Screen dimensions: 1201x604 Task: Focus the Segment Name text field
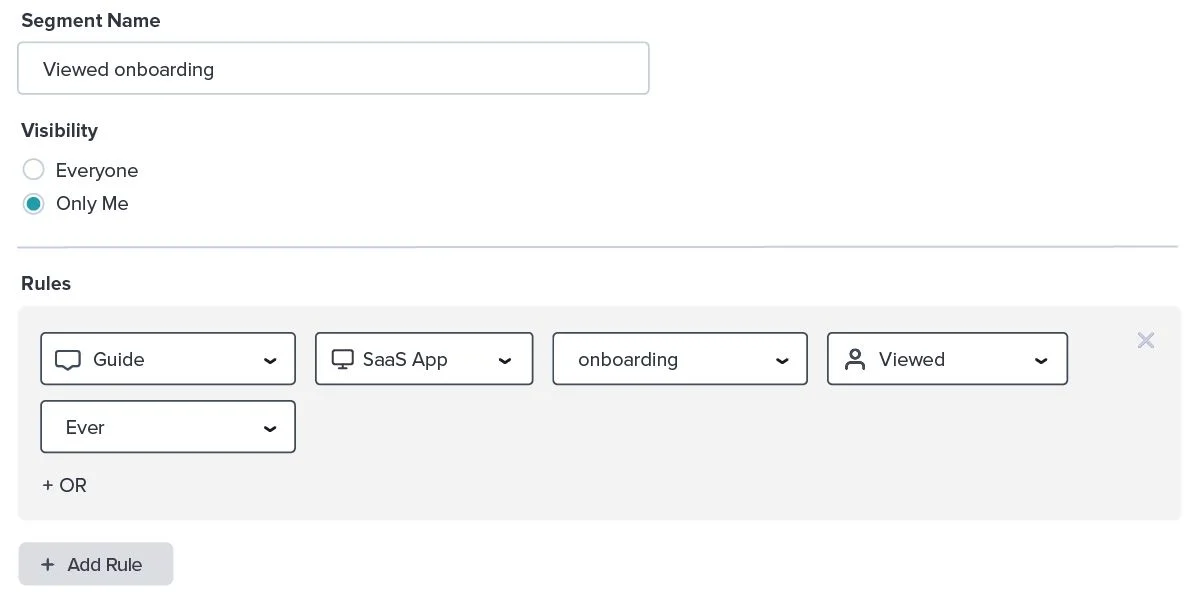(333, 69)
